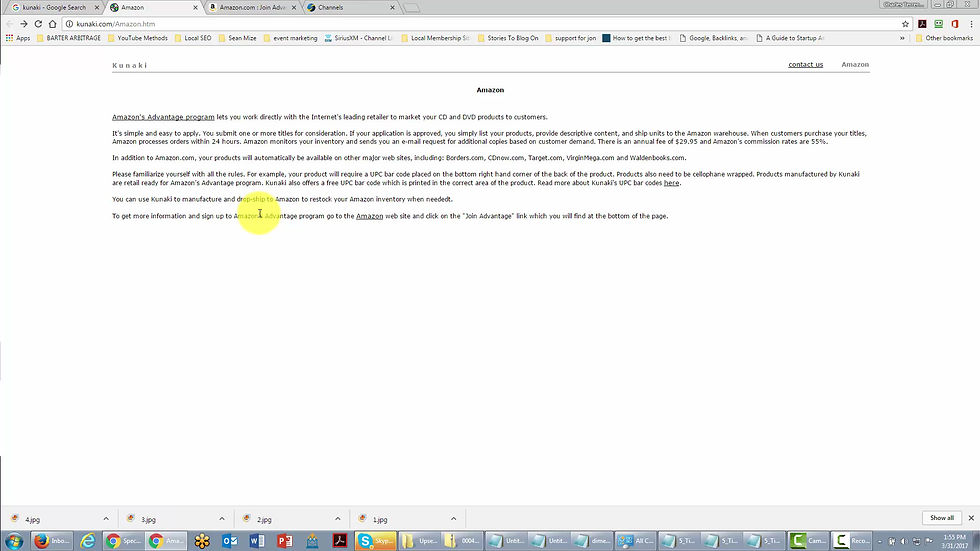The width and height of the screenshot is (980, 551).
Task: Open PowerPoint from the taskbar
Action: click(x=284, y=540)
